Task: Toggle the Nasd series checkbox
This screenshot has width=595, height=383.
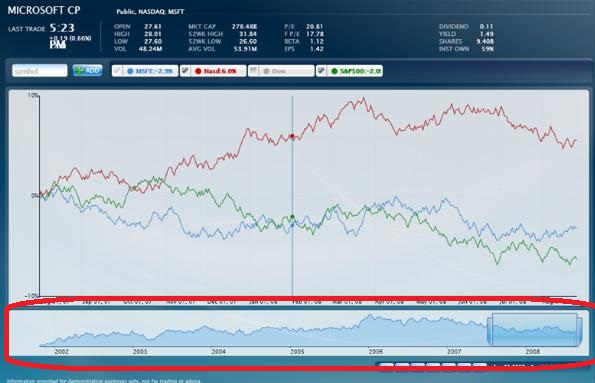Action: pyautogui.click(x=185, y=71)
